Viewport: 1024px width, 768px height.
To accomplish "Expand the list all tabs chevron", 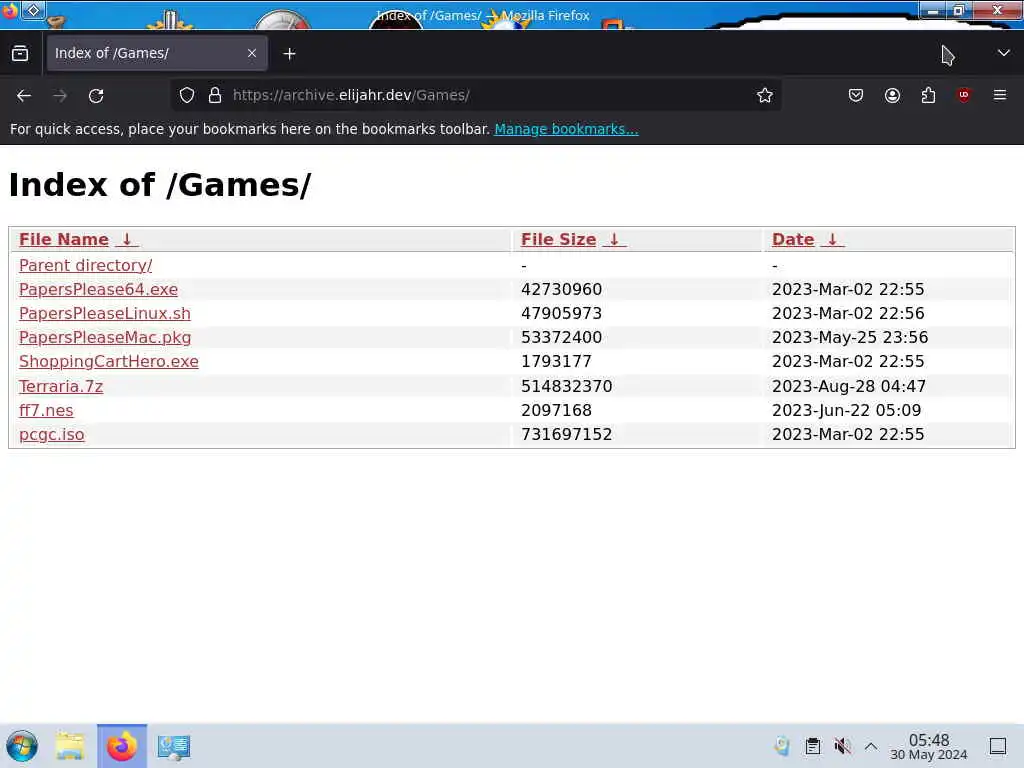I will [x=1004, y=53].
